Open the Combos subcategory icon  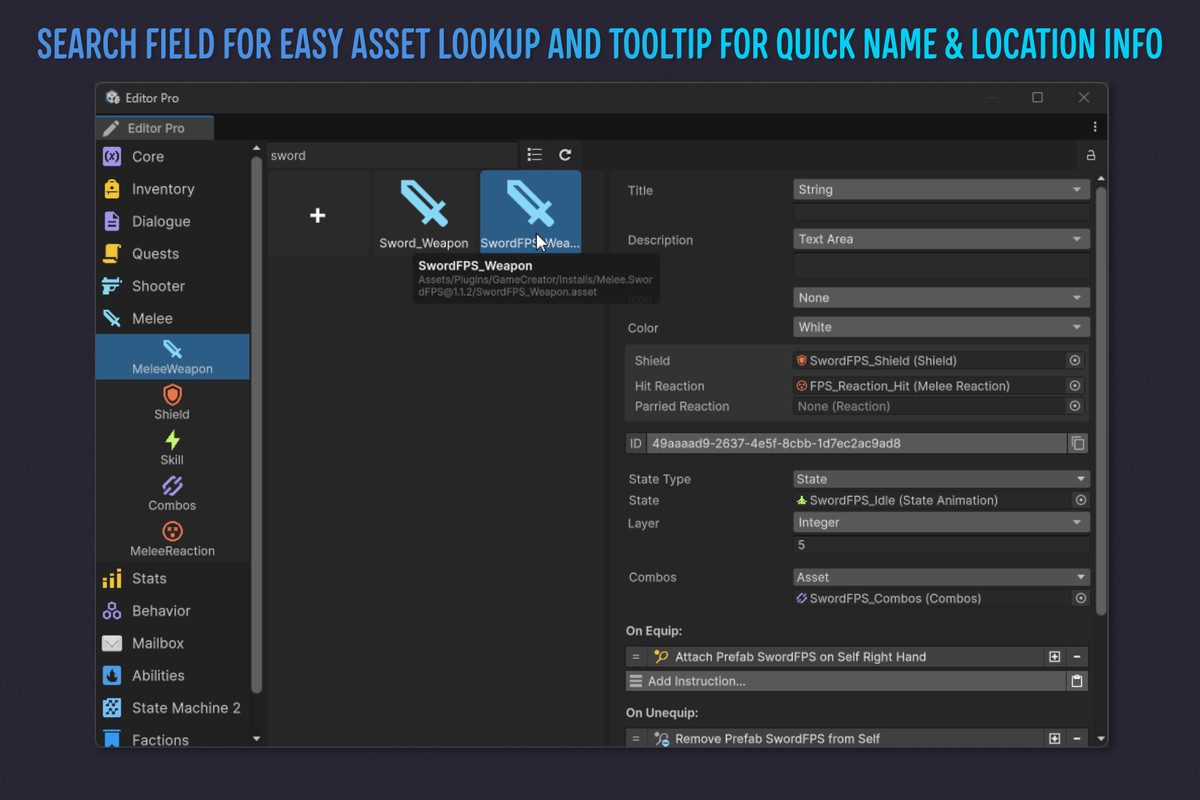click(171, 489)
